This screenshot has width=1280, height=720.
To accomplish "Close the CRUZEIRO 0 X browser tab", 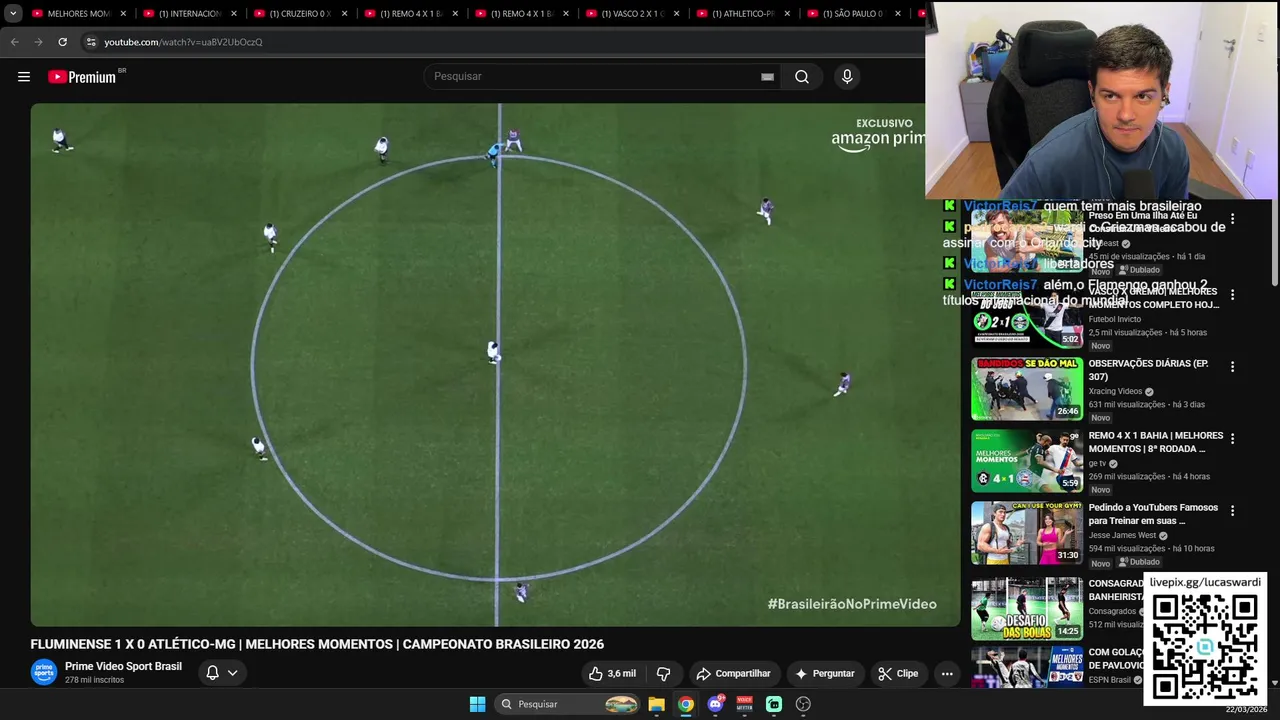I will pos(345,14).
